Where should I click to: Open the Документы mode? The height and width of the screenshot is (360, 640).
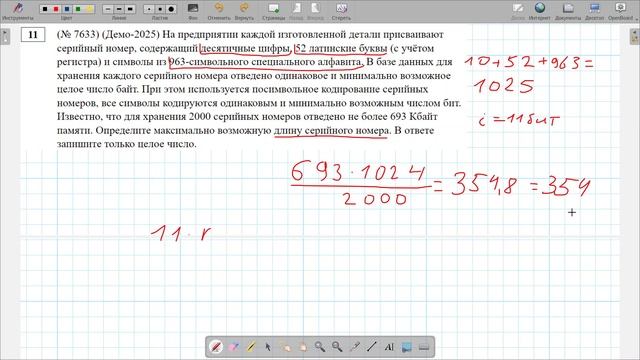pos(568,11)
